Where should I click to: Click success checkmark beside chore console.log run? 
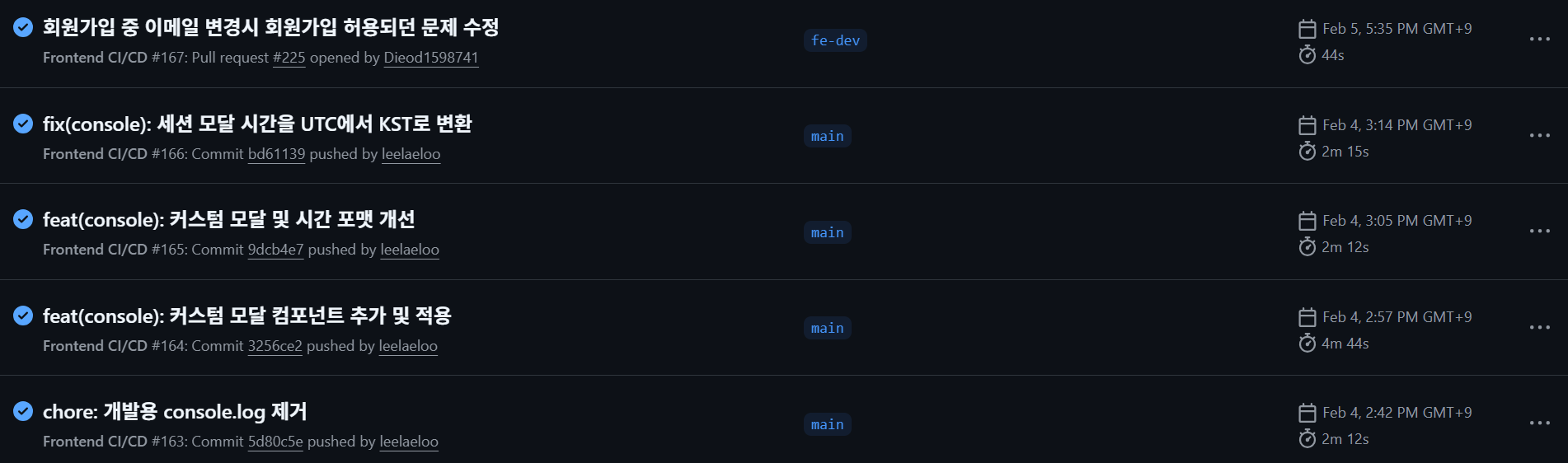pyautogui.click(x=23, y=411)
